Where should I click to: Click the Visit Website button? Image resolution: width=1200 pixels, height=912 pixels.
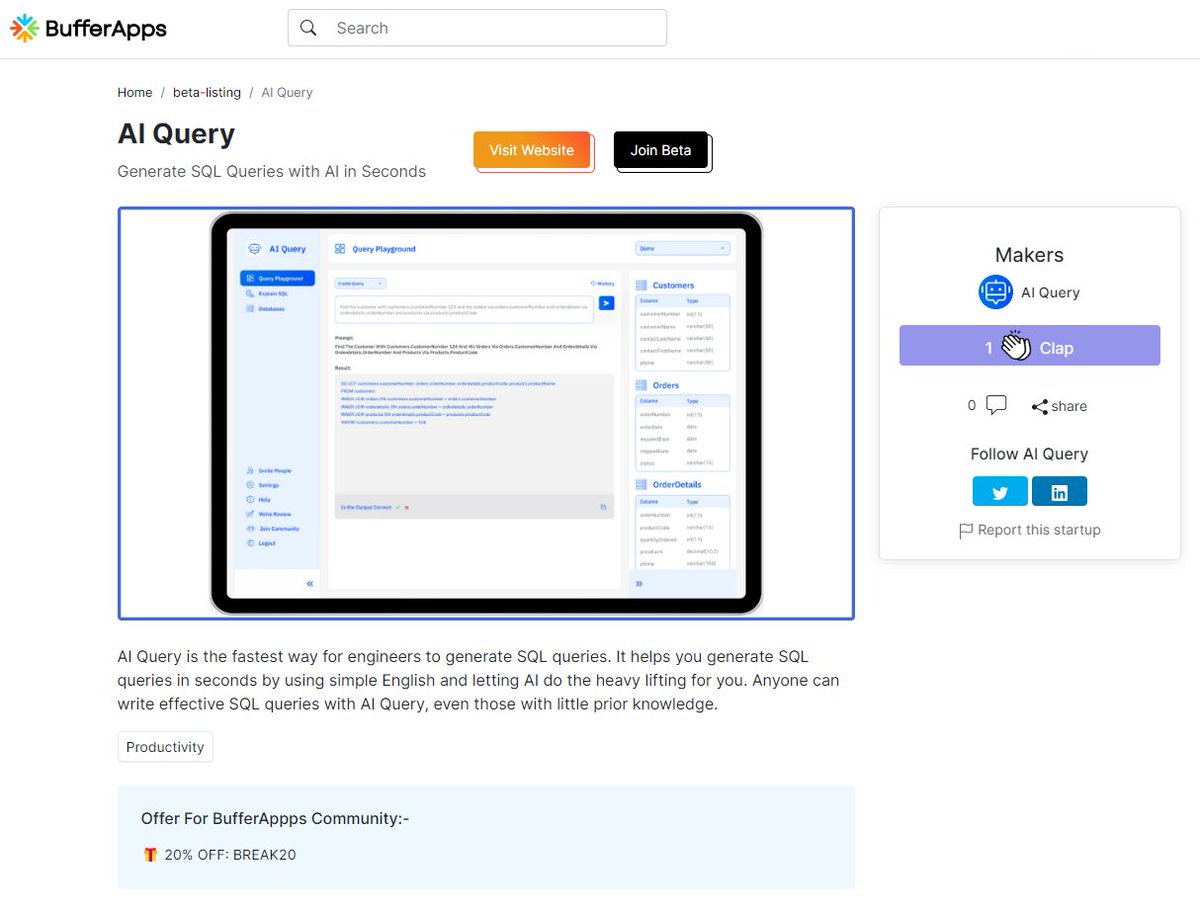point(532,150)
